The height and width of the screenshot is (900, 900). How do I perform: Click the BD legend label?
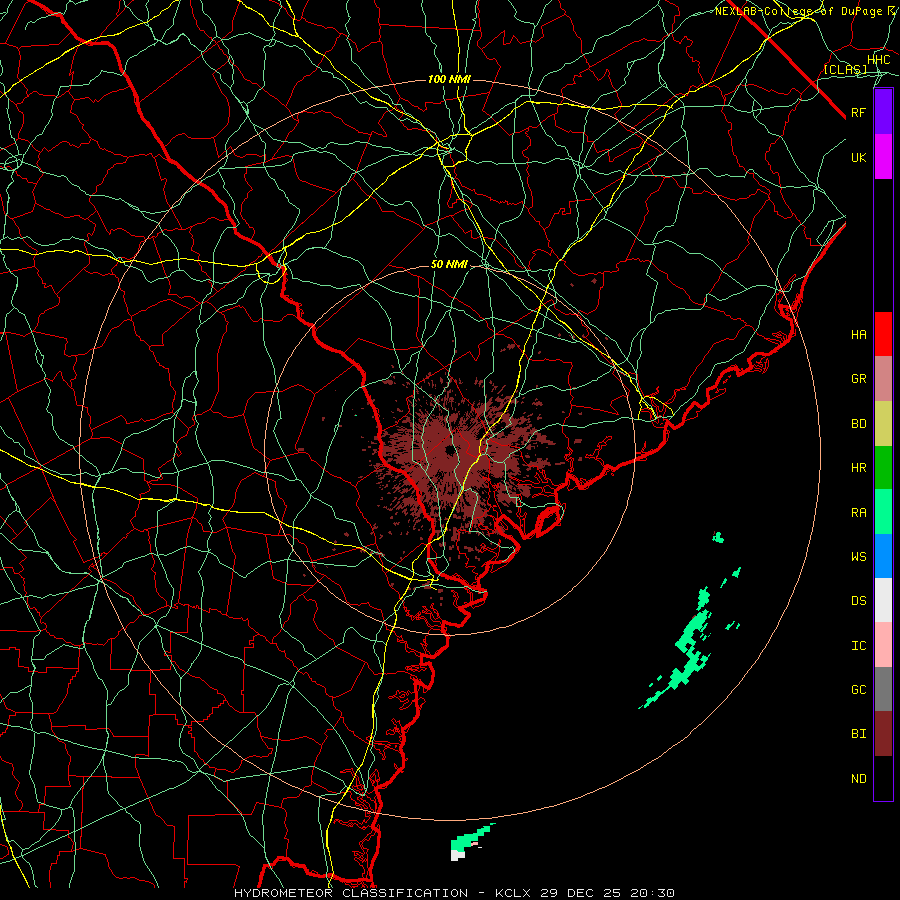pos(859,424)
